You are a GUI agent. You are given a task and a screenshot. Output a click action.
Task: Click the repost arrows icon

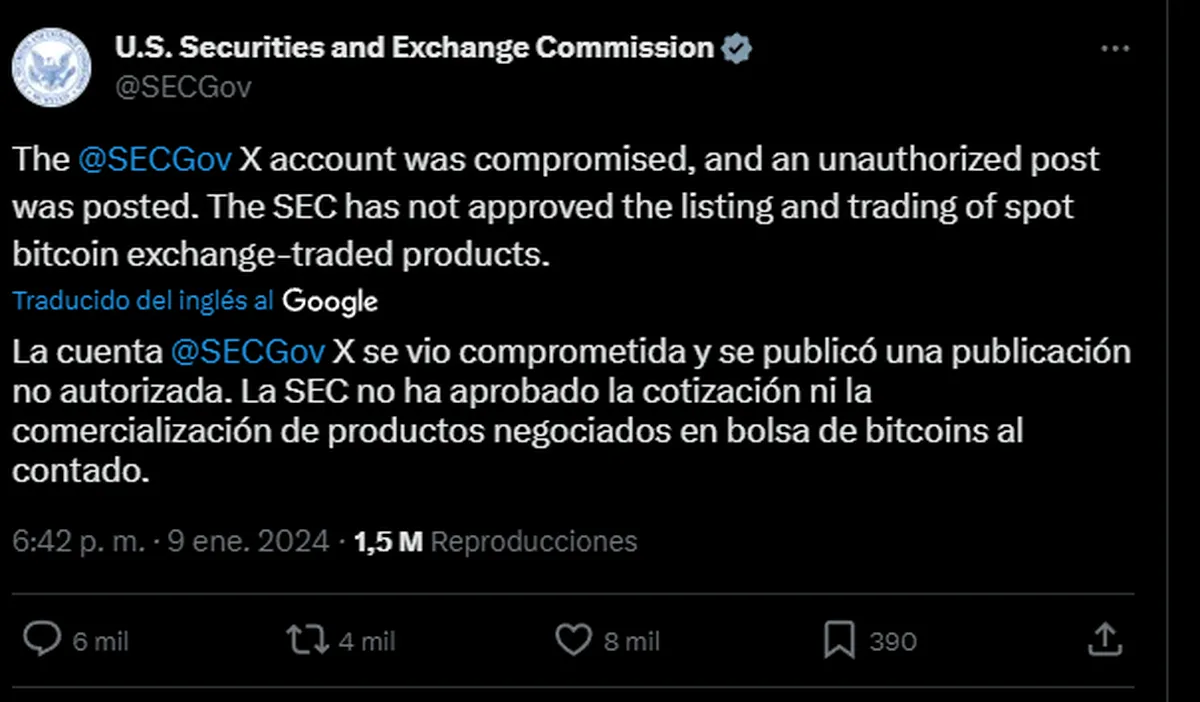click(x=307, y=640)
